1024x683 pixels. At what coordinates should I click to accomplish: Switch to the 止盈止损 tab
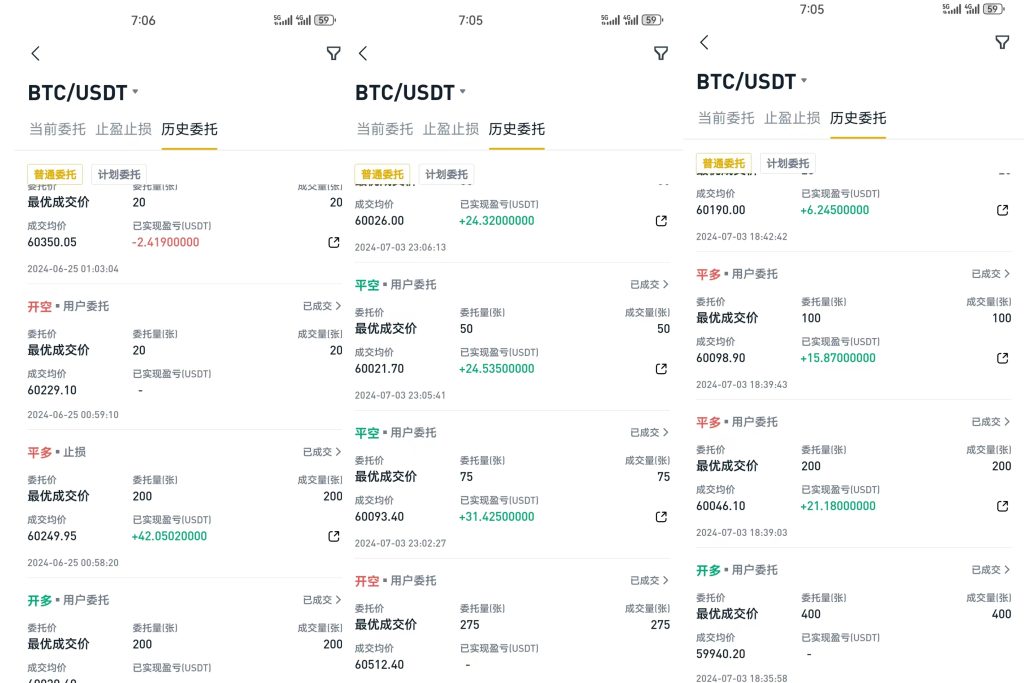(124, 129)
